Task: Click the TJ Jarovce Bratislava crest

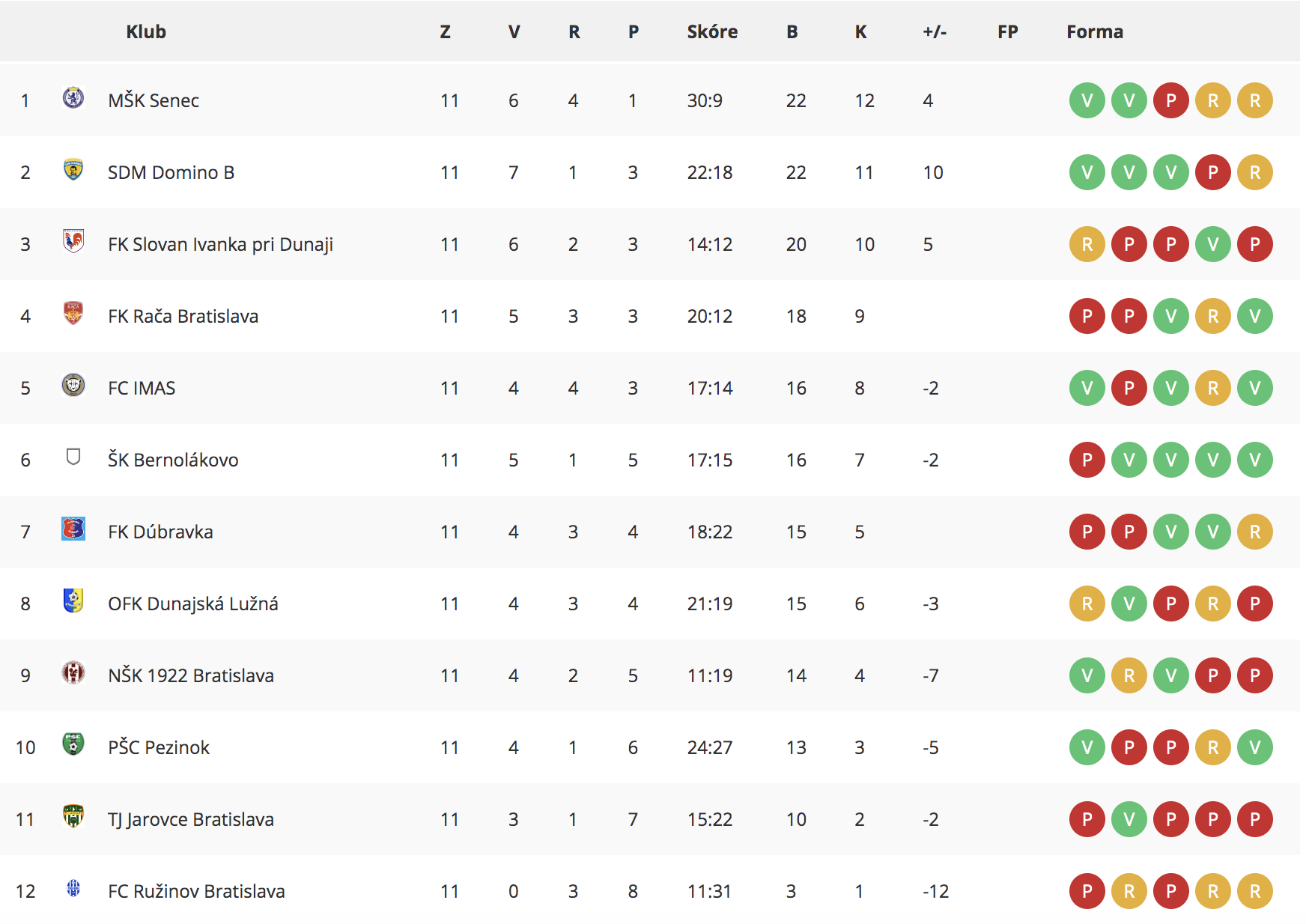Action: [73, 816]
